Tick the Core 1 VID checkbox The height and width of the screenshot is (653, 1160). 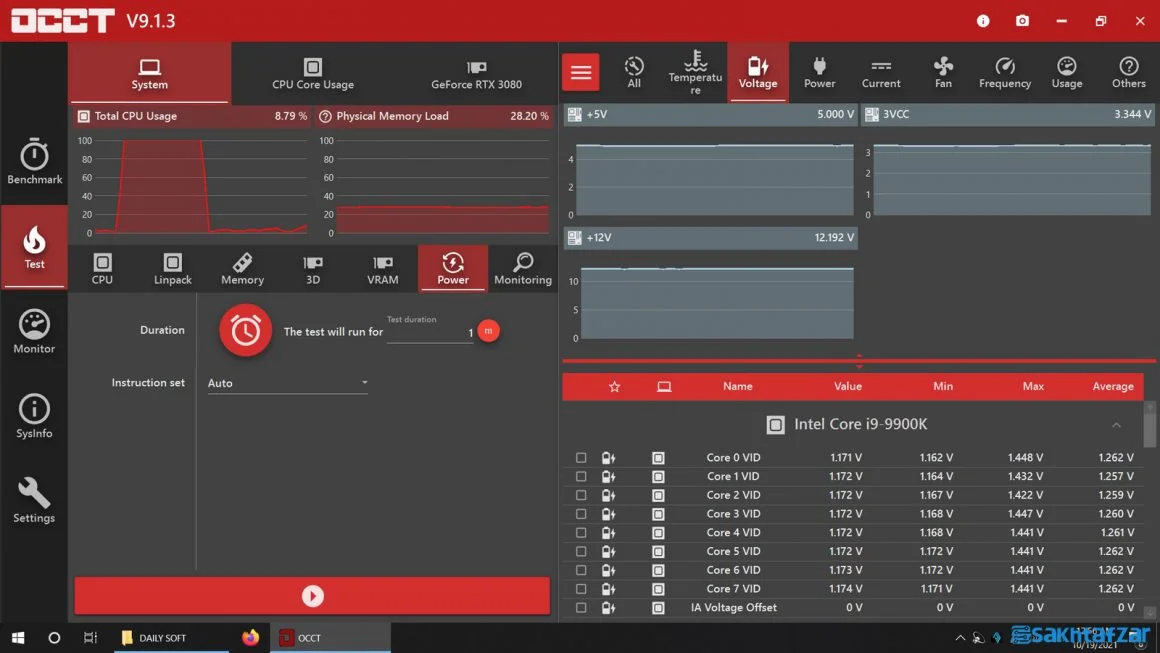[581, 476]
